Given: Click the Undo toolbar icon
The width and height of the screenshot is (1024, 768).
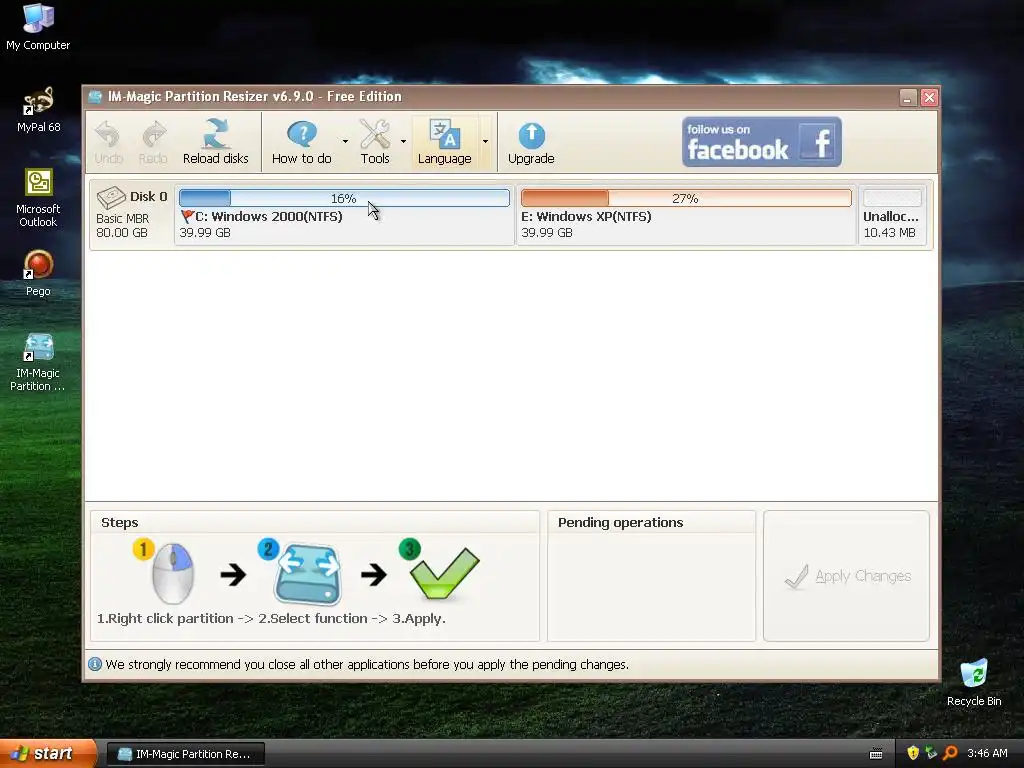Looking at the screenshot, I should coord(108,142).
